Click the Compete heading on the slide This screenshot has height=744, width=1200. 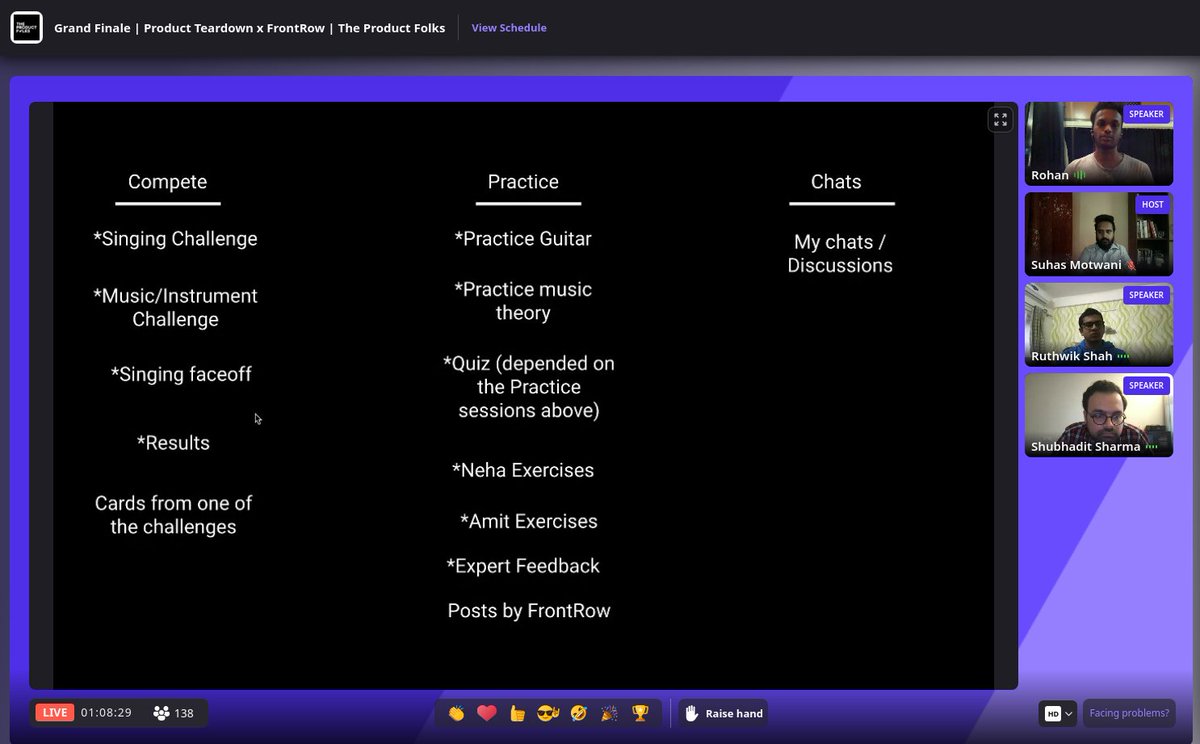tap(168, 182)
